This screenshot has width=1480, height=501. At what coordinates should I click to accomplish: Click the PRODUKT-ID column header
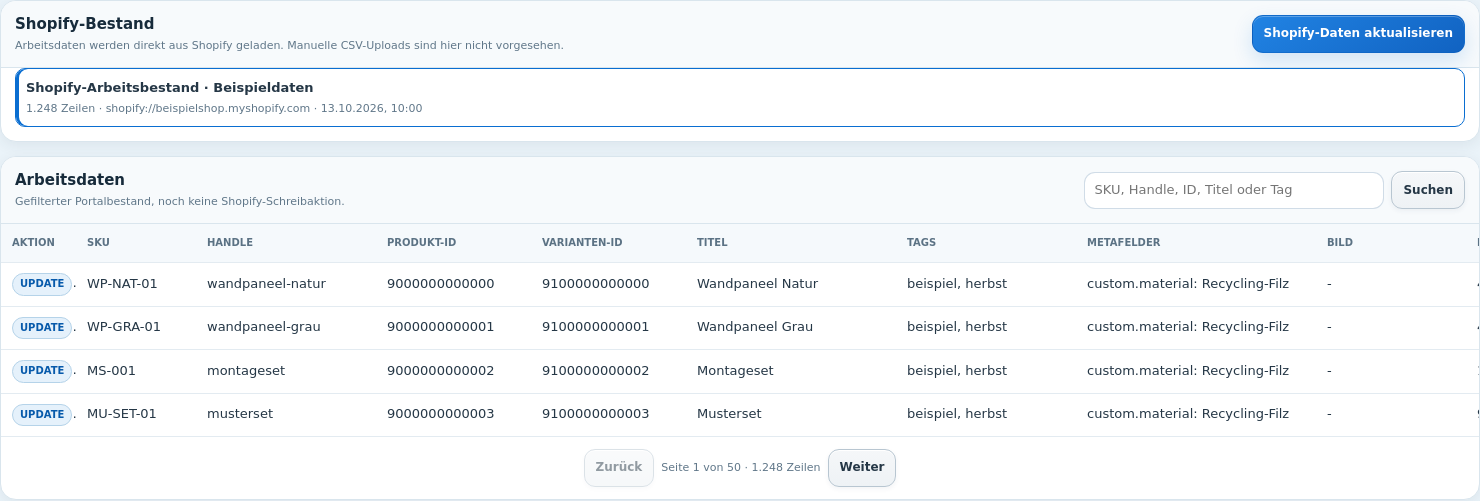[421, 243]
